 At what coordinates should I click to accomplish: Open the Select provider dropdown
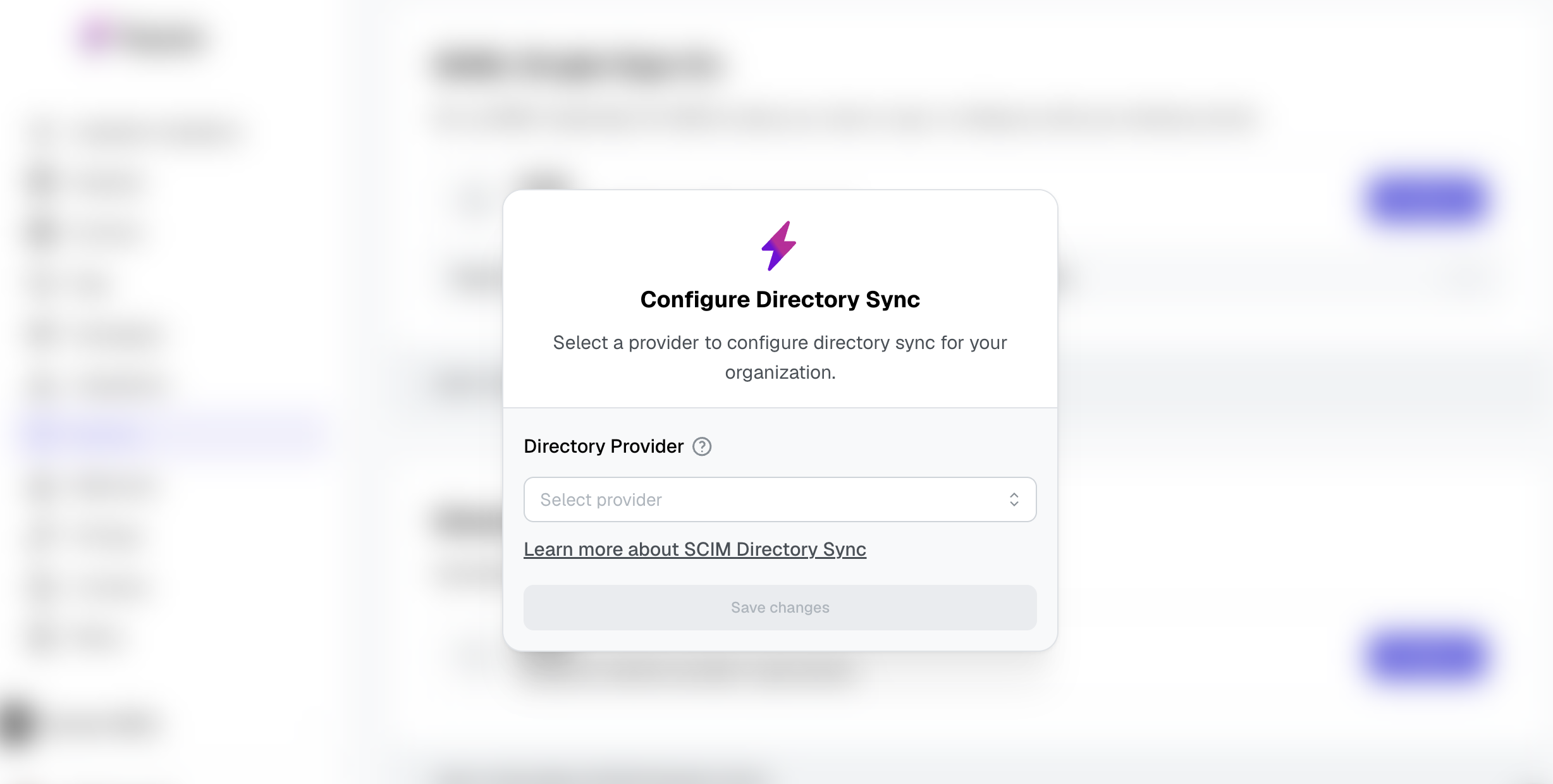(x=779, y=500)
